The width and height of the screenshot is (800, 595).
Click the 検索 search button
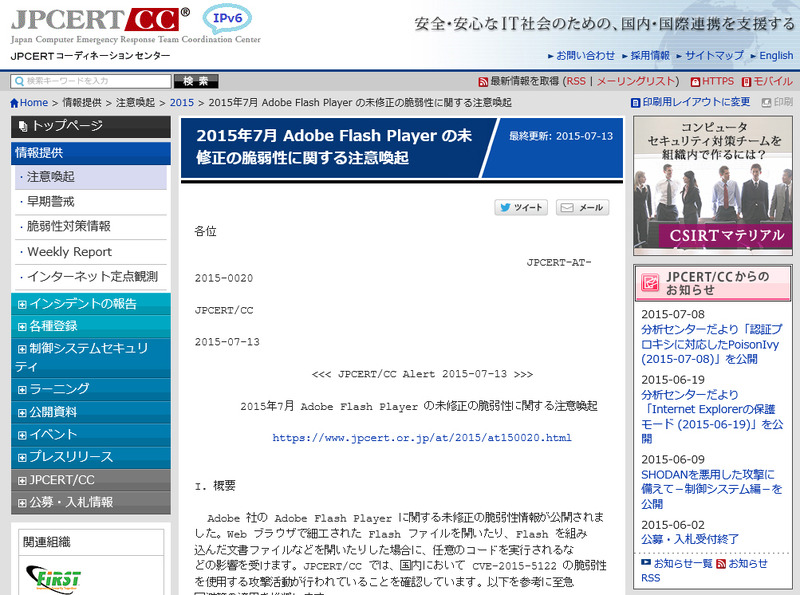[x=196, y=81]
